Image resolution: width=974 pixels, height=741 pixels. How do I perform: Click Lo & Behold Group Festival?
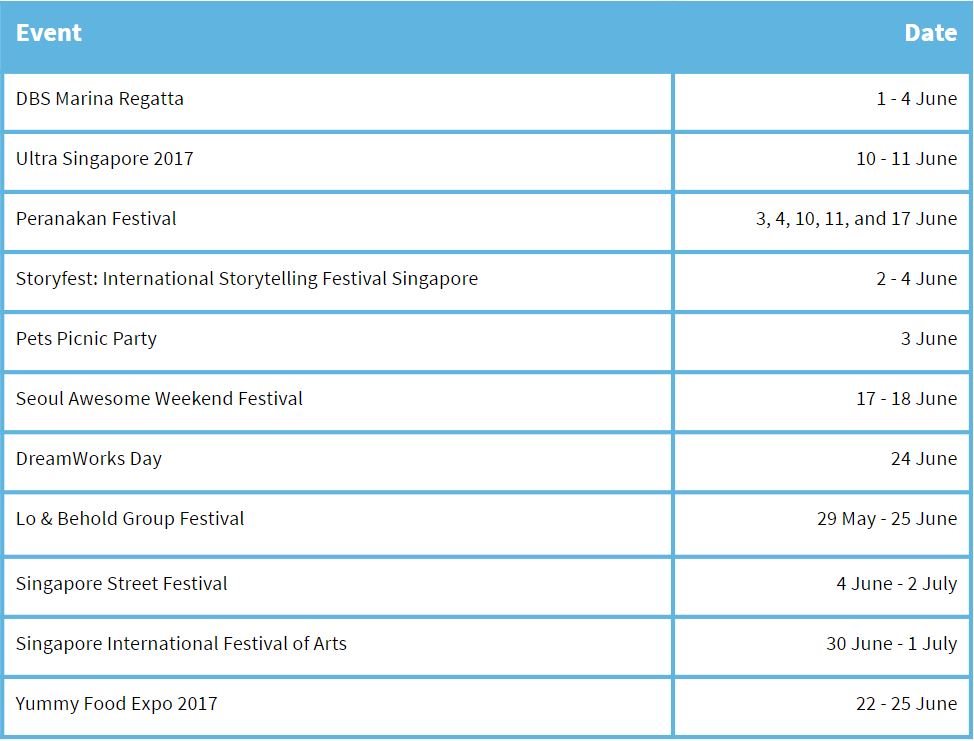[x=130, y=519]
